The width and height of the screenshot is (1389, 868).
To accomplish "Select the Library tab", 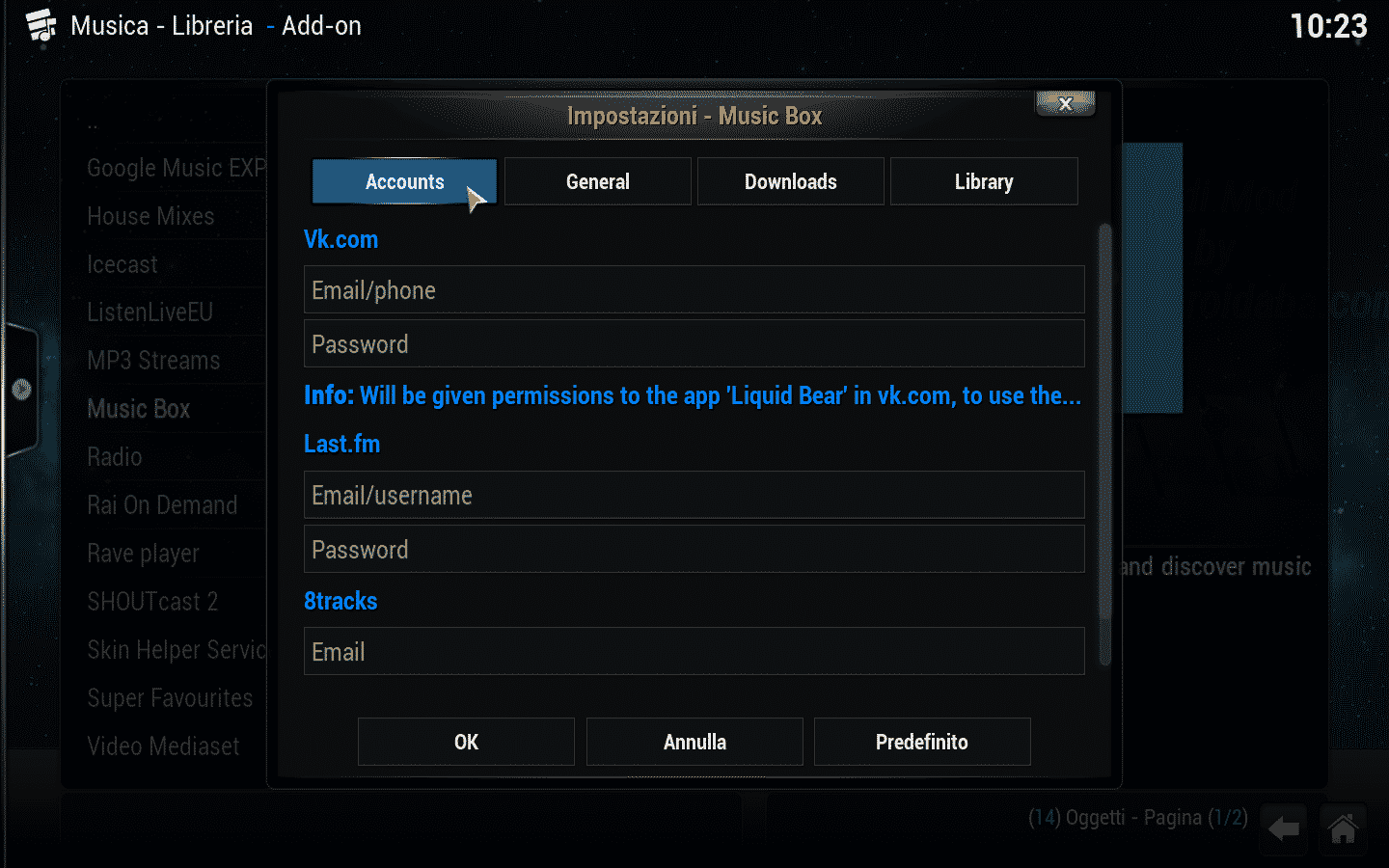I will pos(984,181).
